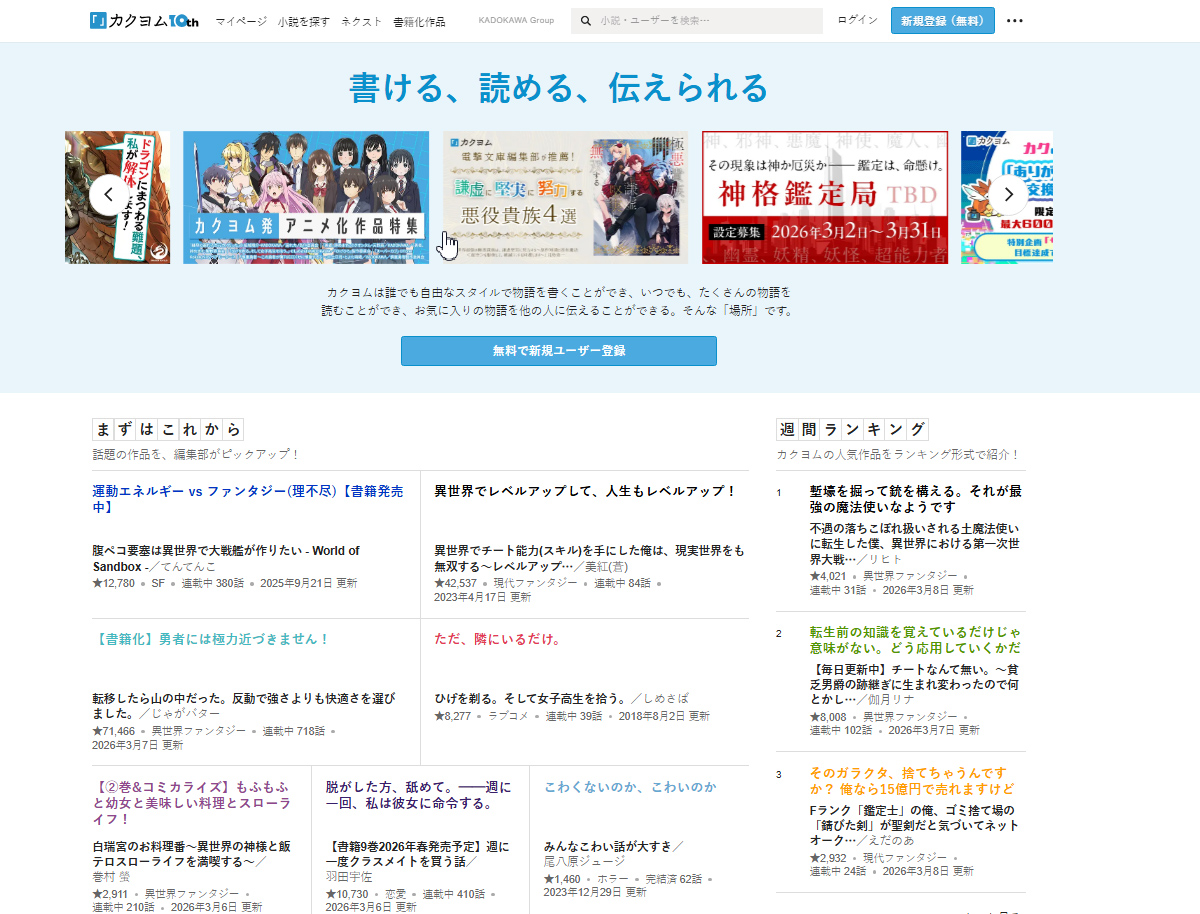This screenshot has width=1200, height=914.
Task: Focus the novel and user search field
Action: [x=705, y=21]
